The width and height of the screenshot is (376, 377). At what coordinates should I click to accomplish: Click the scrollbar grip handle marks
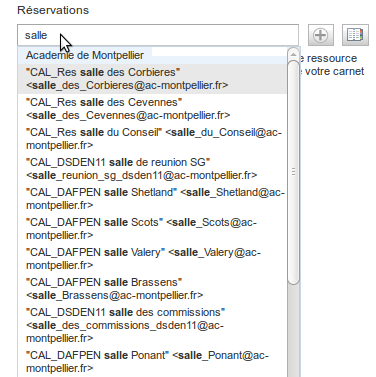(x=293, y=172)
